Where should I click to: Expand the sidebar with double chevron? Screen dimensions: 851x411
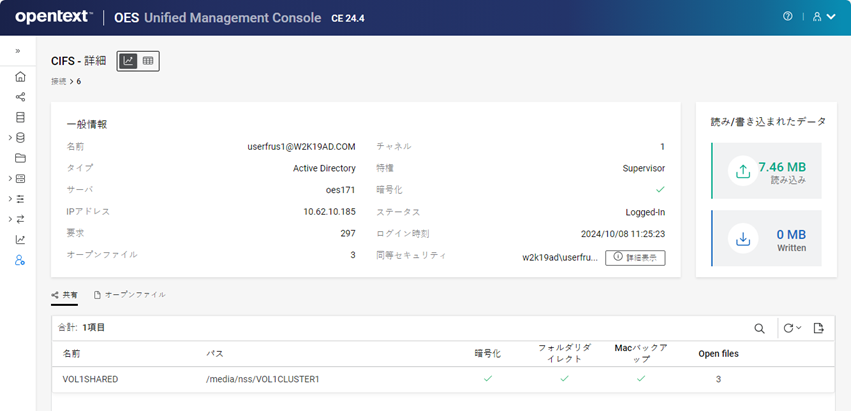17,50
